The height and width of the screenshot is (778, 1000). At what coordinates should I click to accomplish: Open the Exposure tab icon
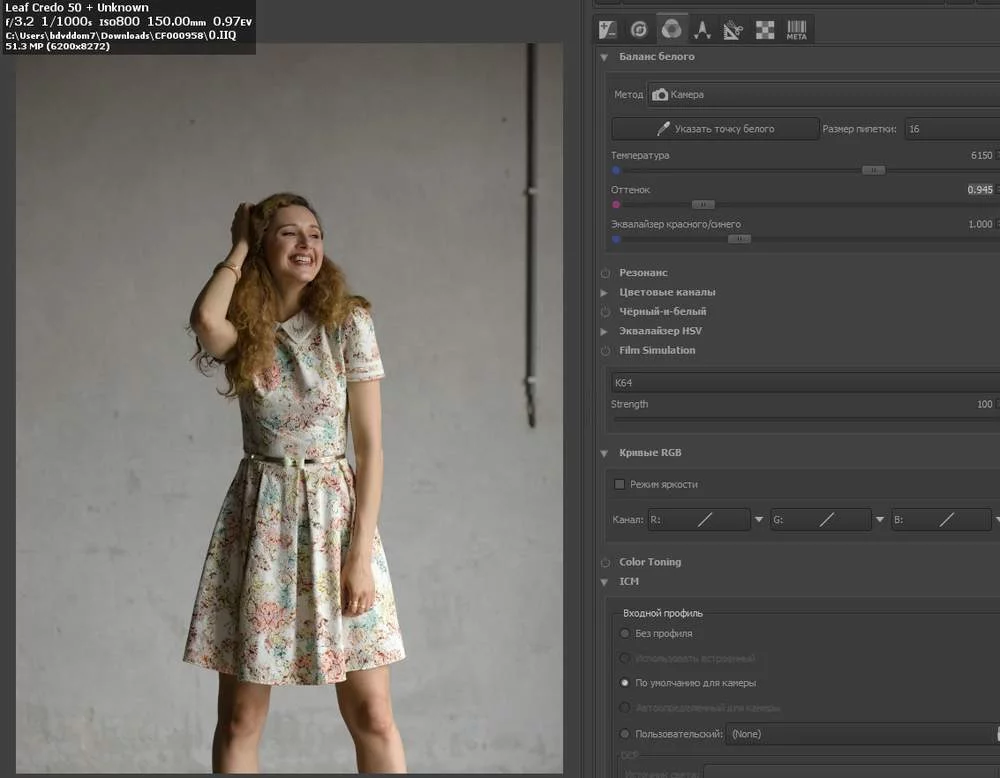607,29
